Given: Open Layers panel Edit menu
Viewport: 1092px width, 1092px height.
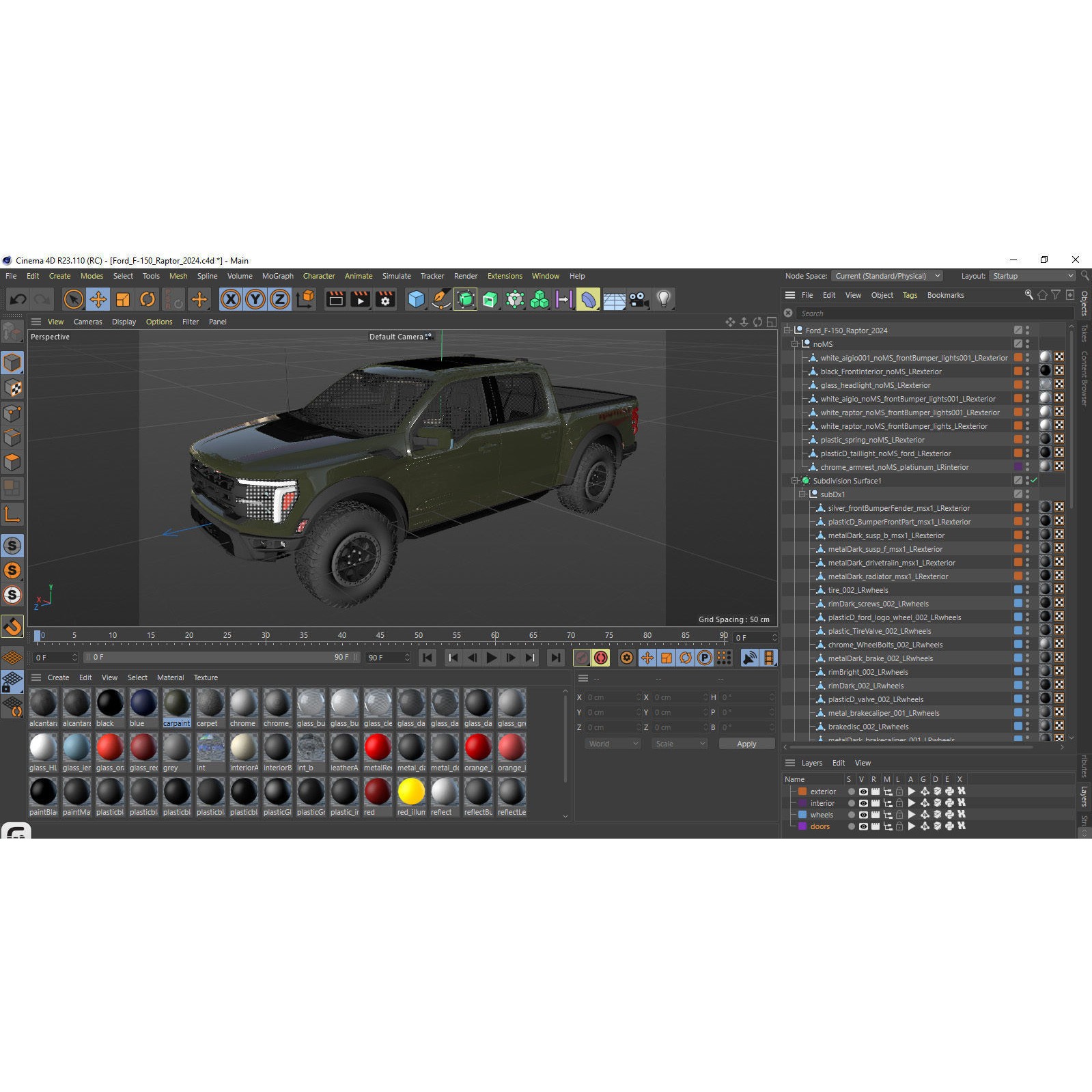Looking at the screenshot, I should [x=839, y=763].
